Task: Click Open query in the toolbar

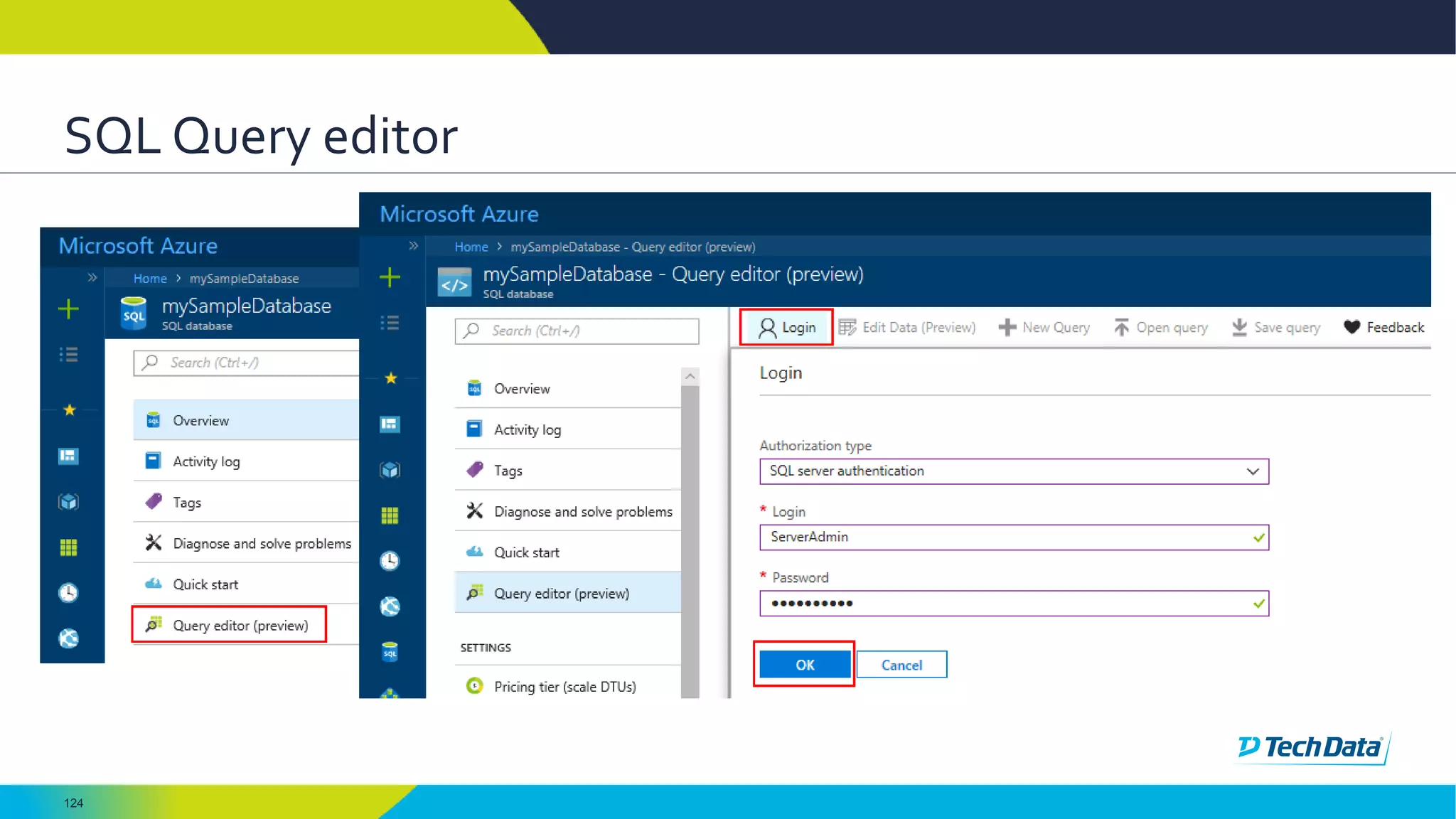Action: (x=1161, y=327)
